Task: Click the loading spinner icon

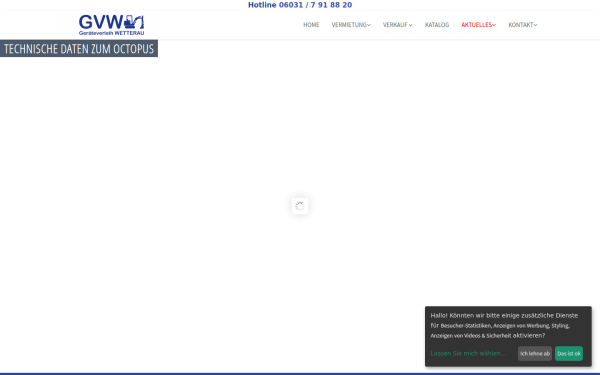Action: (x=300, y=206)
